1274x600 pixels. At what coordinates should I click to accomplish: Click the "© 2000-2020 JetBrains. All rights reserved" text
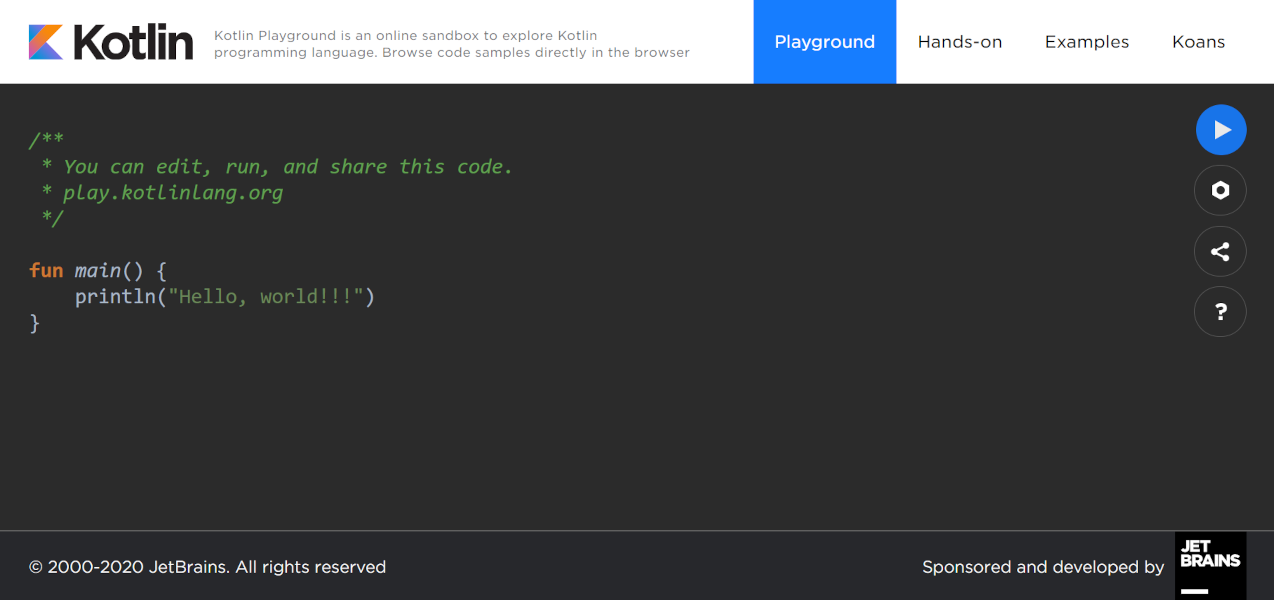pos(207,567)
